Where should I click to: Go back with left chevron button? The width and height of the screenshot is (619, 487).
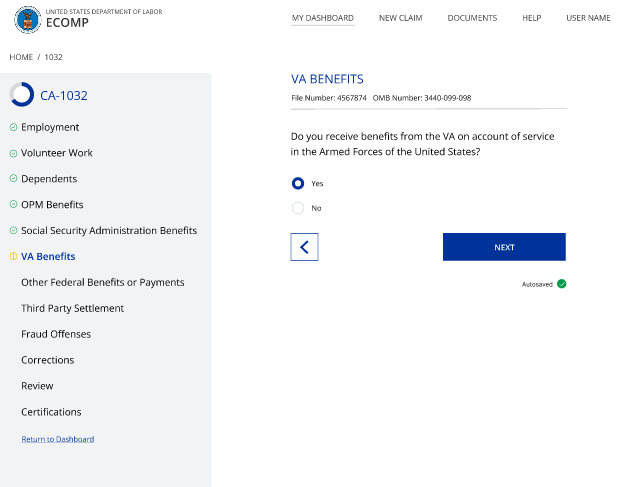click(x=304, y=247)
